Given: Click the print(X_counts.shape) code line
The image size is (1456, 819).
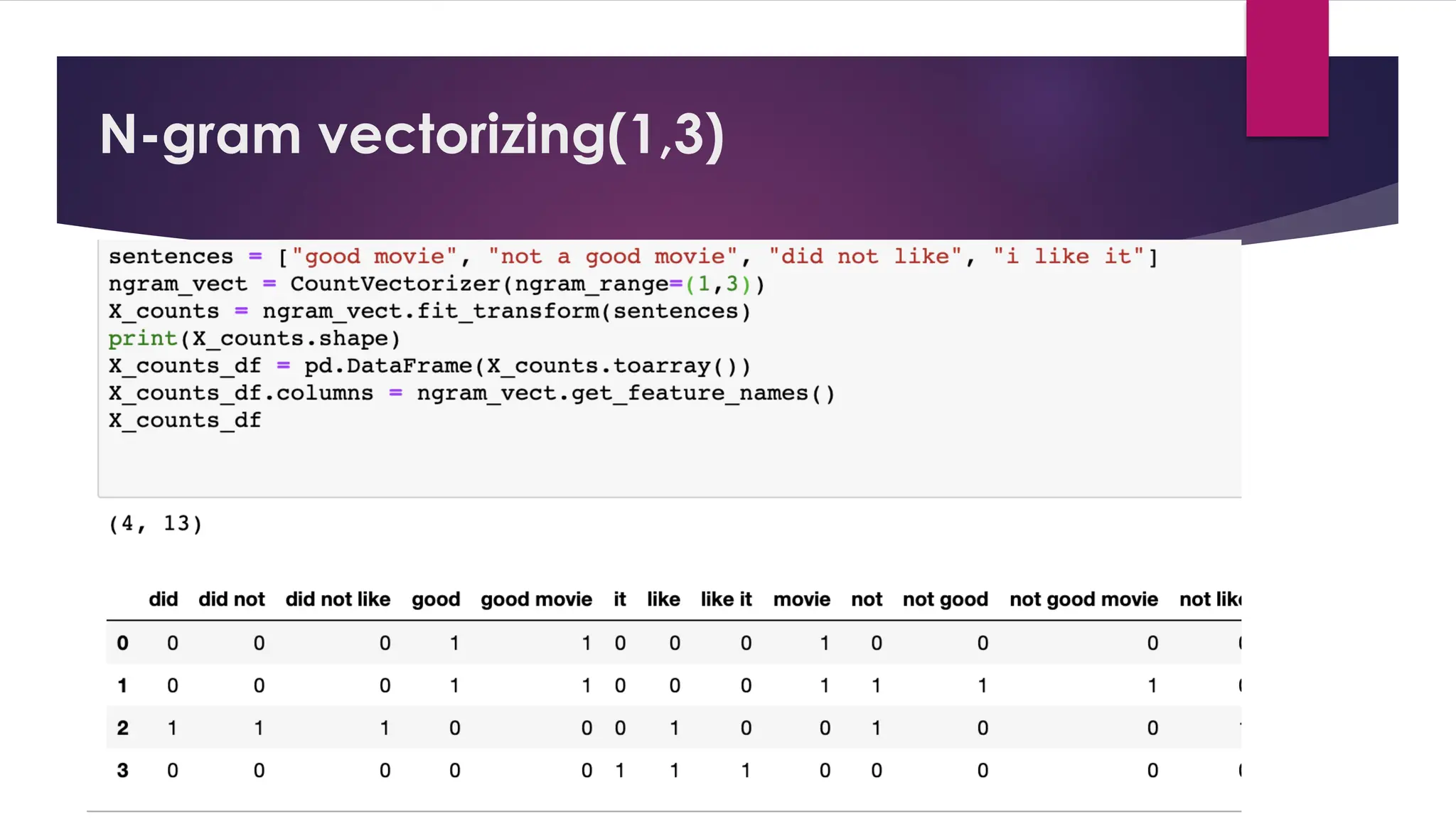Looking at the screenshot, I should click(x=255, y=338).
